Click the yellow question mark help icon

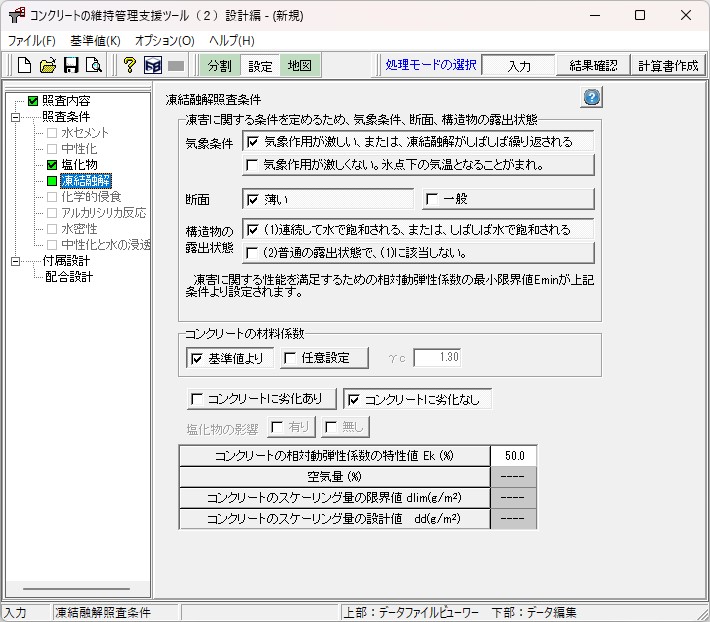(x=129, y=66)
